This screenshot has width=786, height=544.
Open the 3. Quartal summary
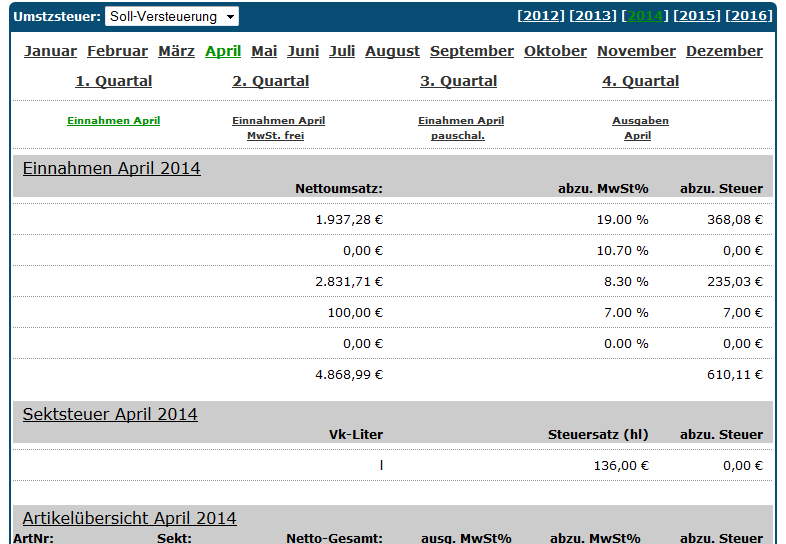(x=458, y=81)
